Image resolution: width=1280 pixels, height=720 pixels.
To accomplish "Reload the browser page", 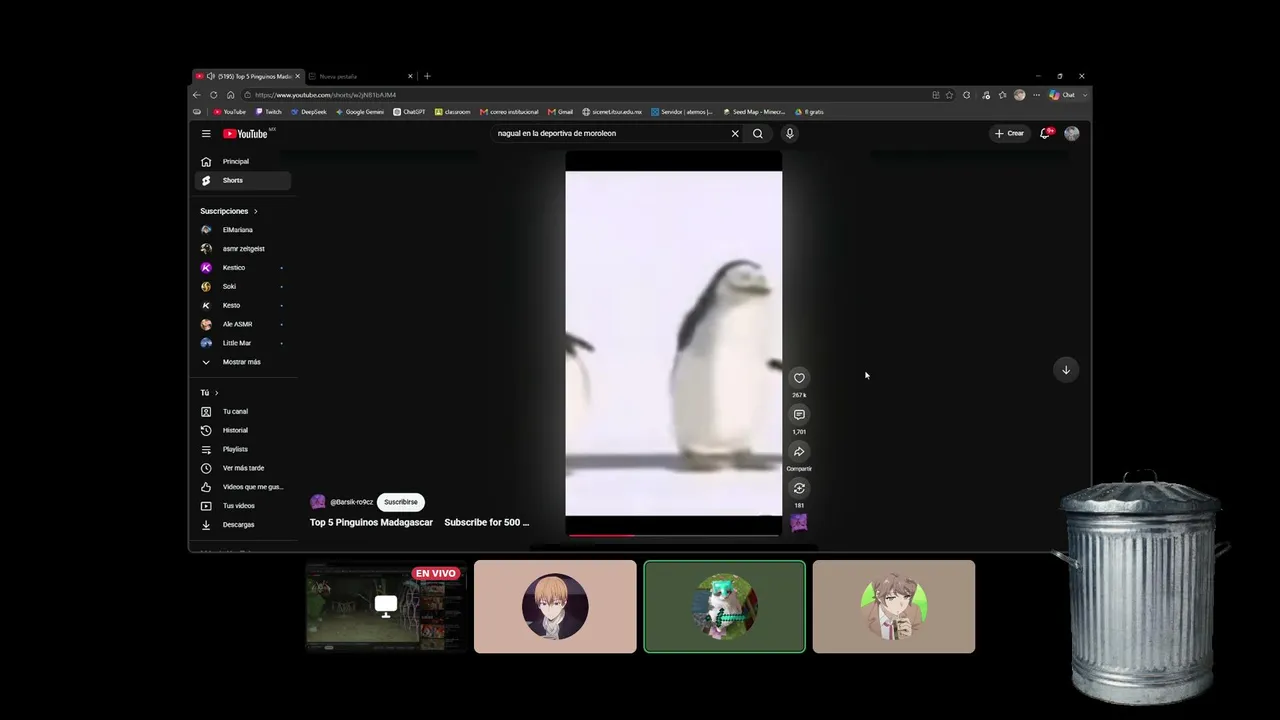I will 214,95.
